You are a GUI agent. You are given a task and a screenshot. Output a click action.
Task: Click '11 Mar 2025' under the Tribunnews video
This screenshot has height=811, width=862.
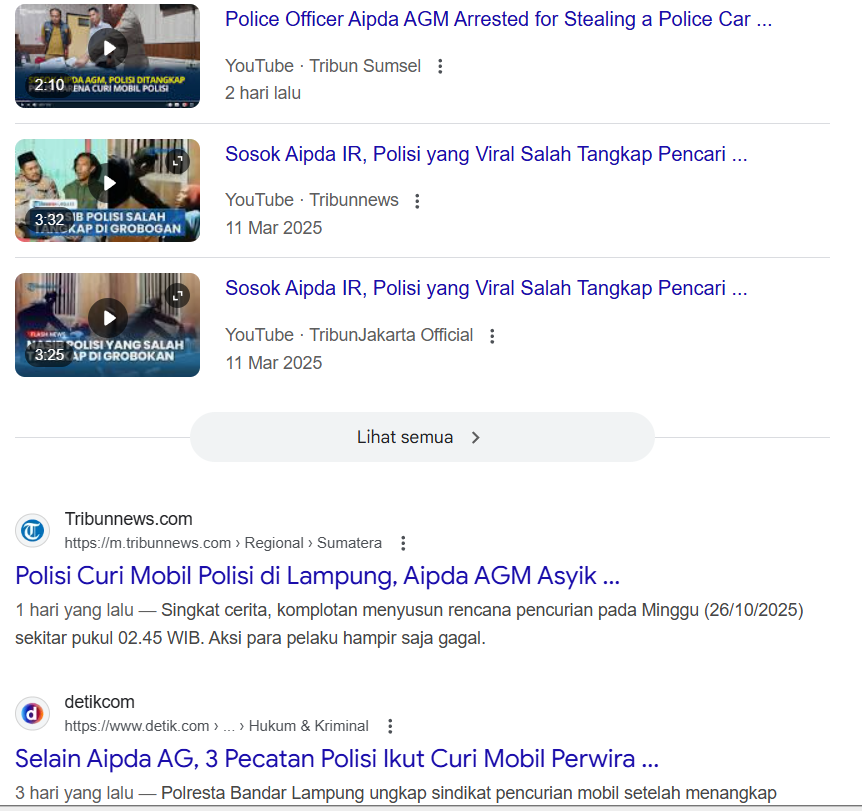coord(274,228)
